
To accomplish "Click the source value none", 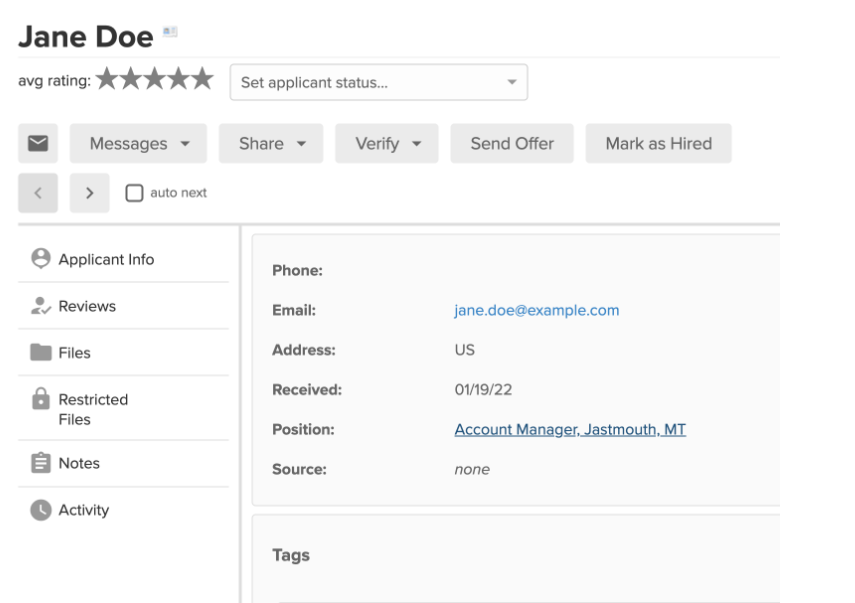I will point(472,469).
